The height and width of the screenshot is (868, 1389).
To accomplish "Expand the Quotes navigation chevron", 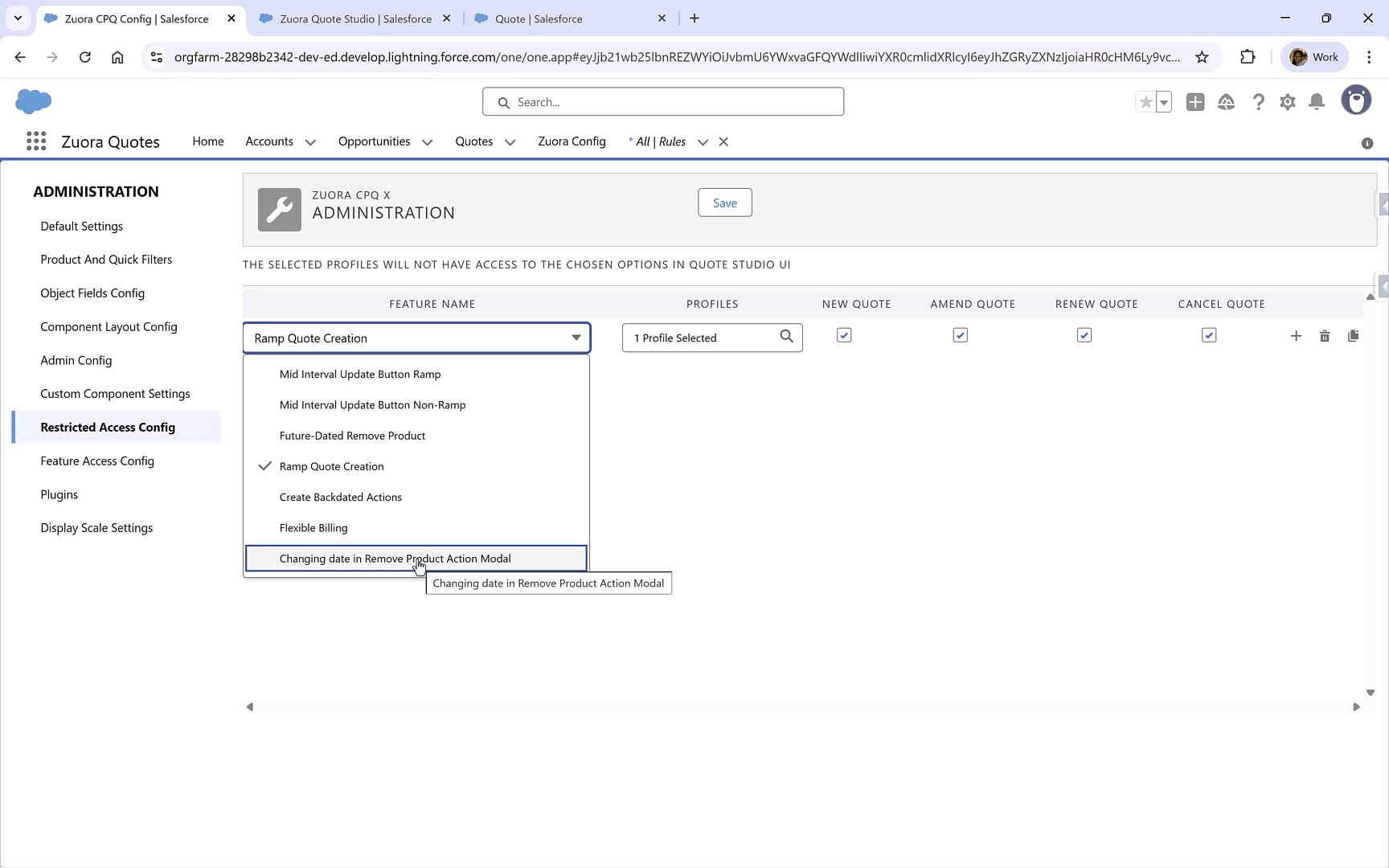I will click(x=510, y=141).
